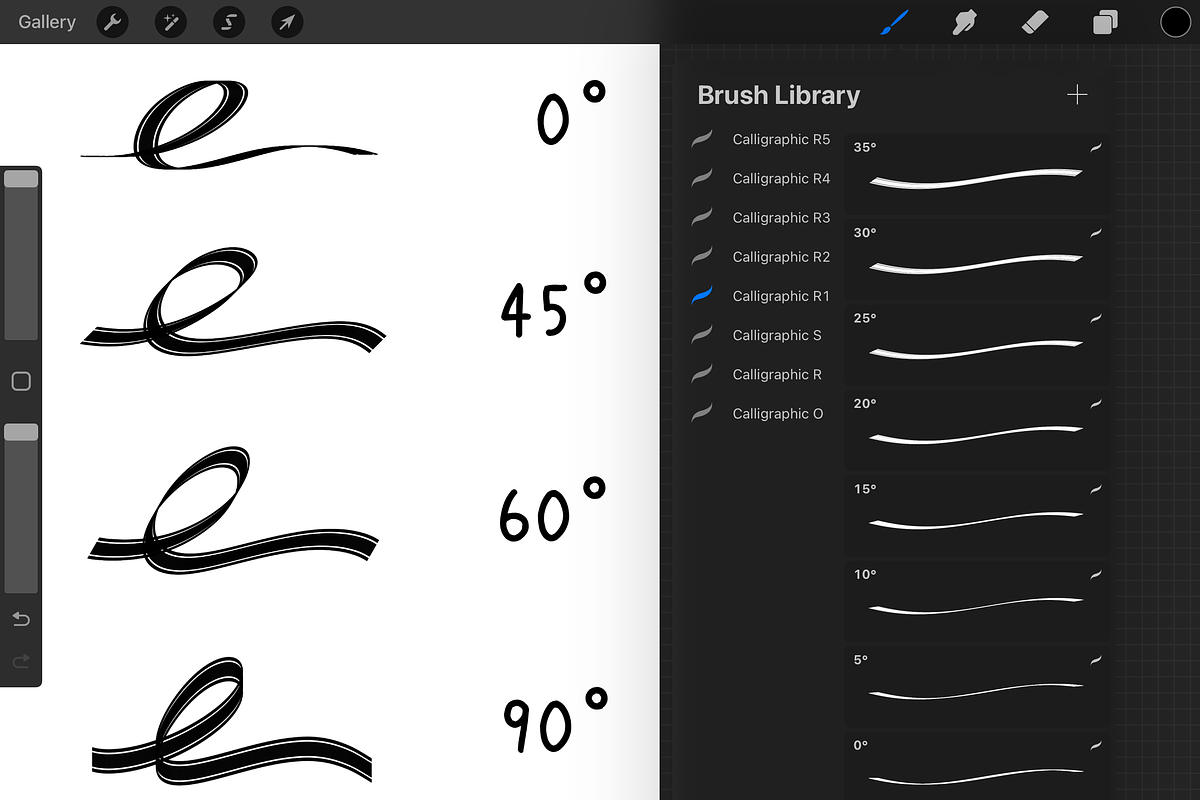The width and height of the screenshot is (1200, 800).
Task: Click the brush opacity slider
Action: (x=21, y=508)
